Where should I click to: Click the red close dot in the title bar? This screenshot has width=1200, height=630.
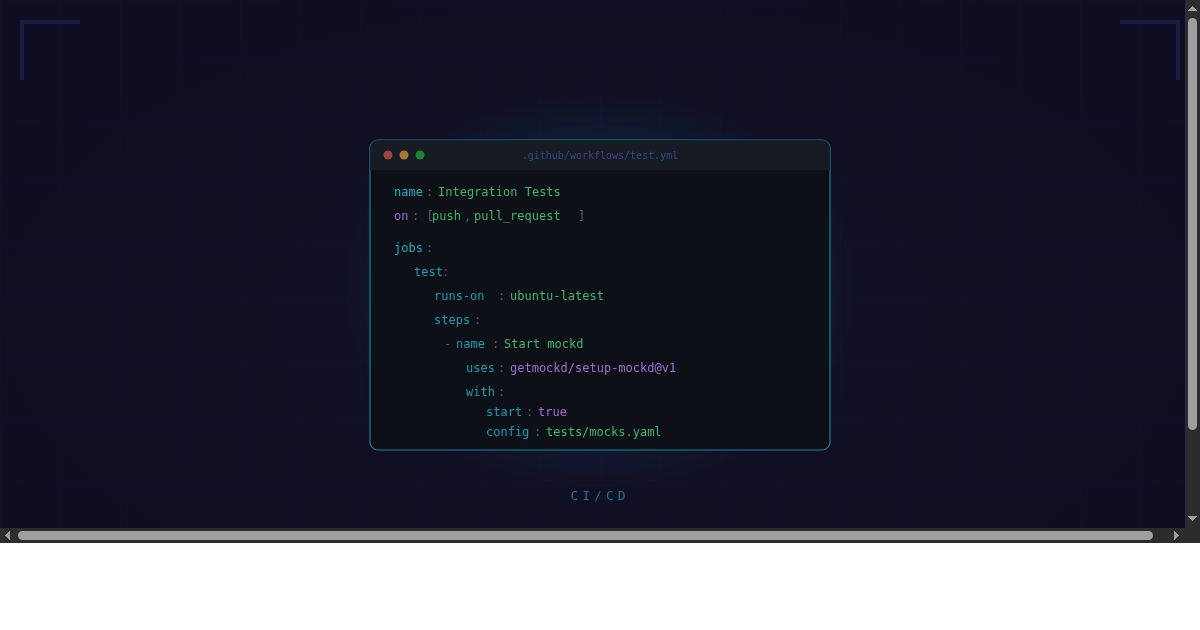(x=388, y=155)
